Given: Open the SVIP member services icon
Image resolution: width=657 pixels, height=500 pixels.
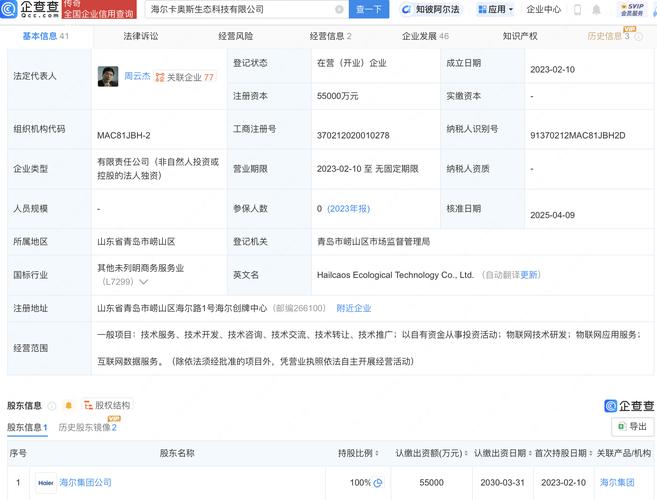Looking at the screenshot, I should click(632, 9).
